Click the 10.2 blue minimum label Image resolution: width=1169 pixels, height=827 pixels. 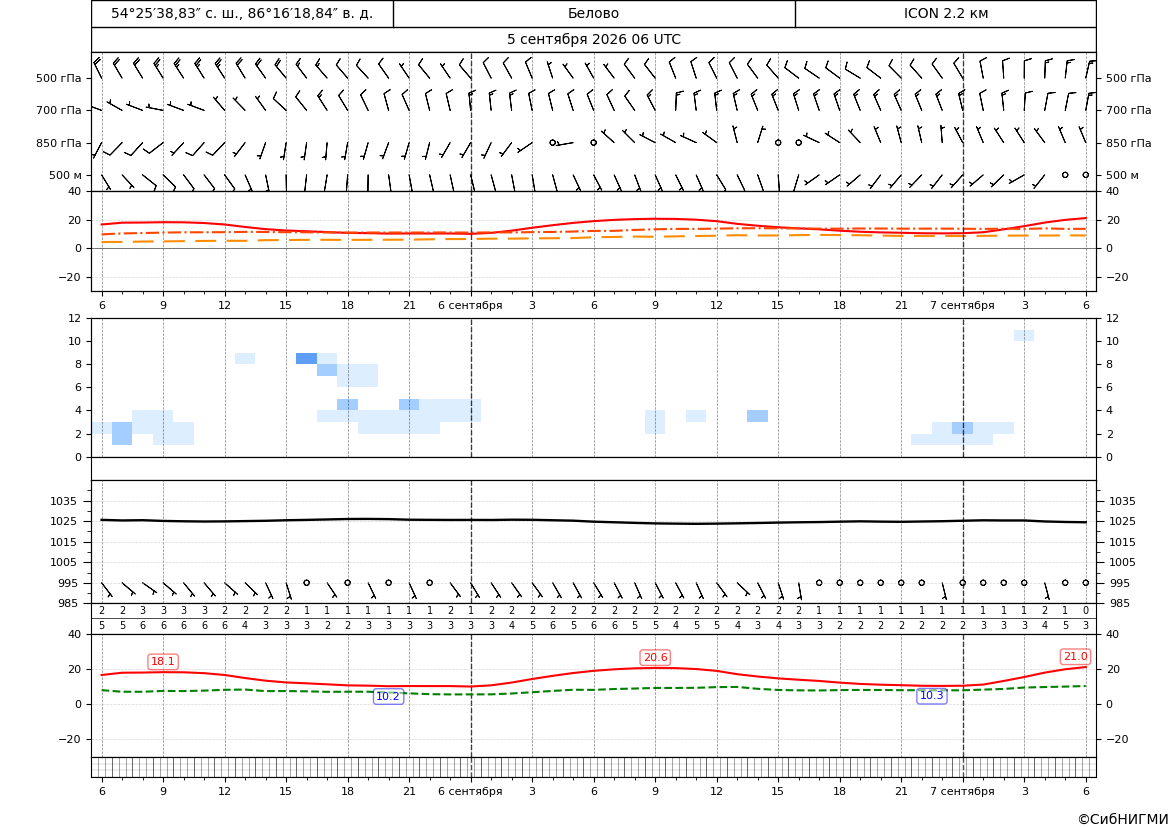tap(388, 696)
